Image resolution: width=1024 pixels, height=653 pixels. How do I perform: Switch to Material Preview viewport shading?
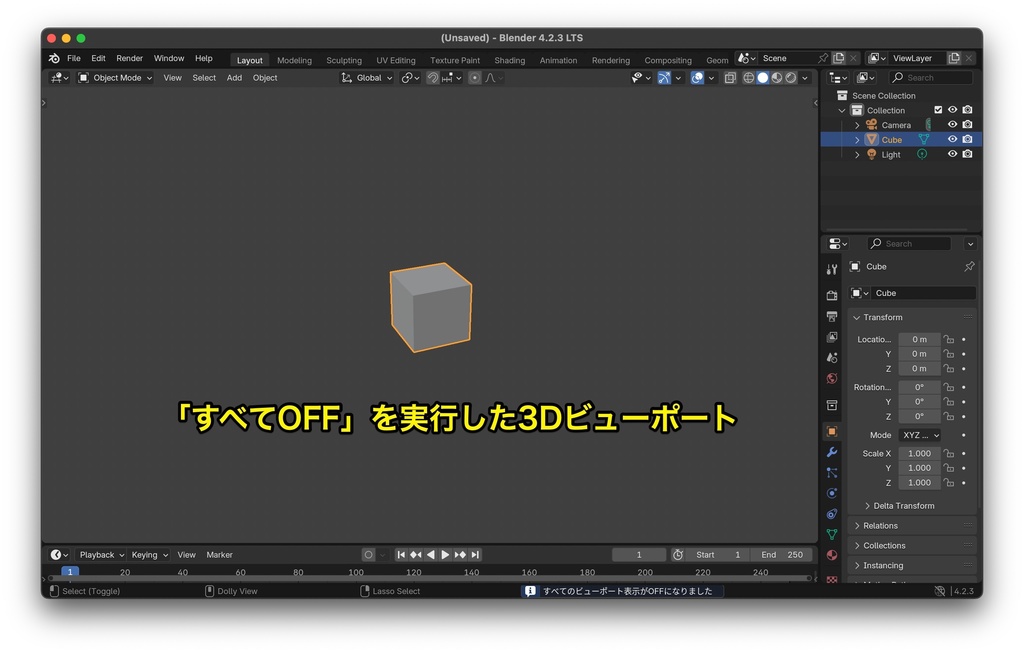point(777,78)
